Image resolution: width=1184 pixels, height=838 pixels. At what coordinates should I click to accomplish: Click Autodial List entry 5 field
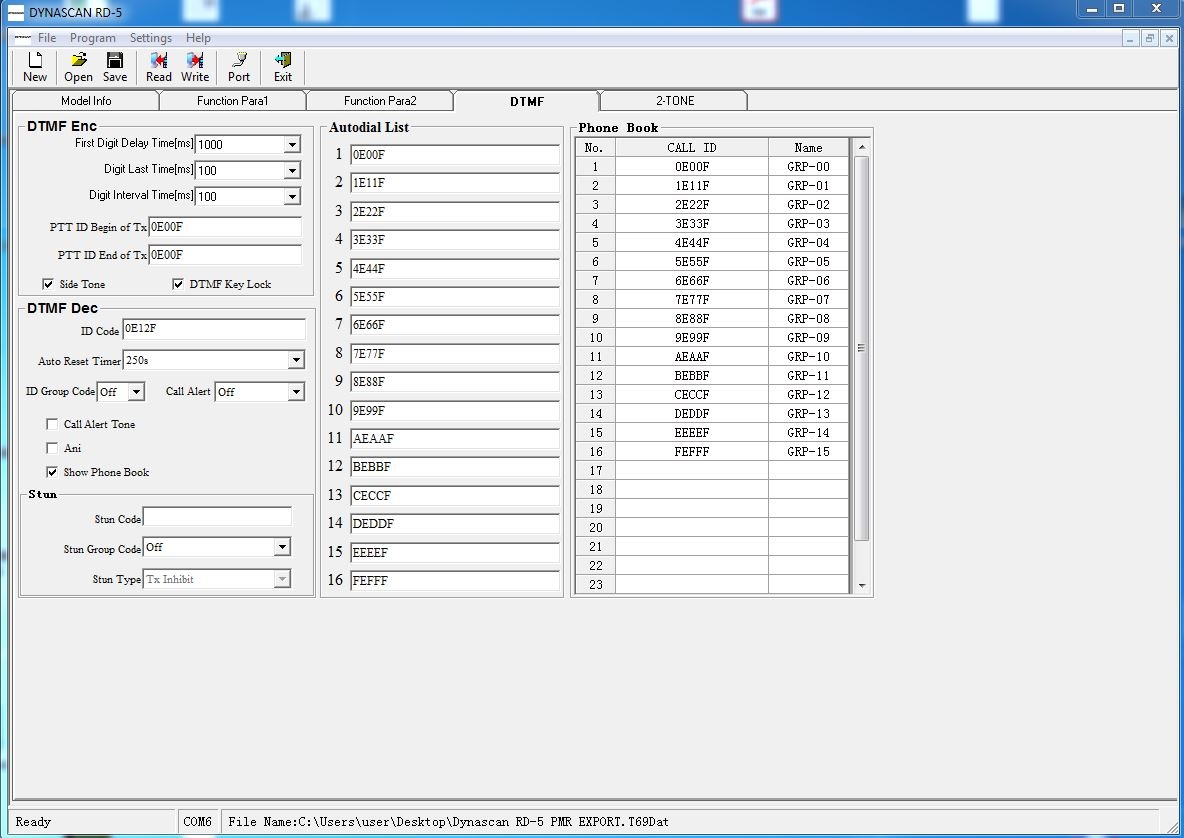[x=455, y=269]
